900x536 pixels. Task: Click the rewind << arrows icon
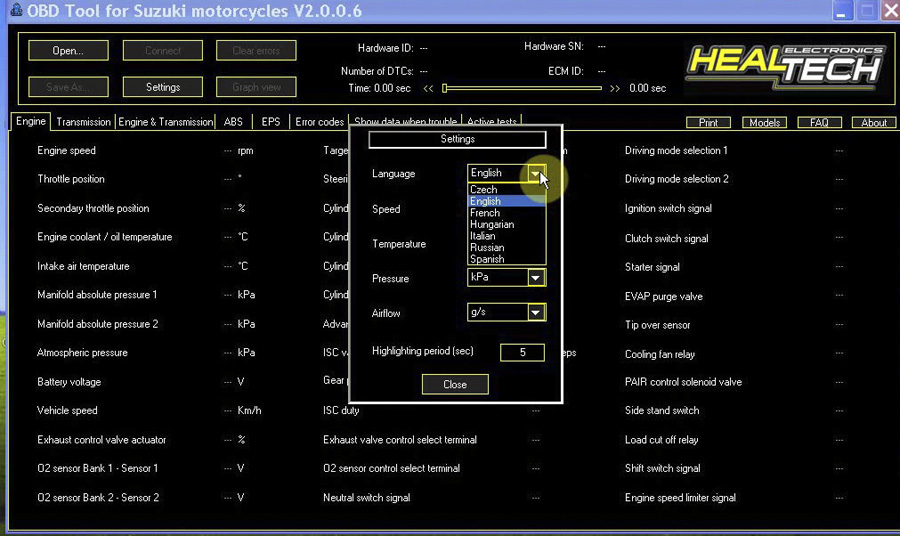(x=428, y=88)
